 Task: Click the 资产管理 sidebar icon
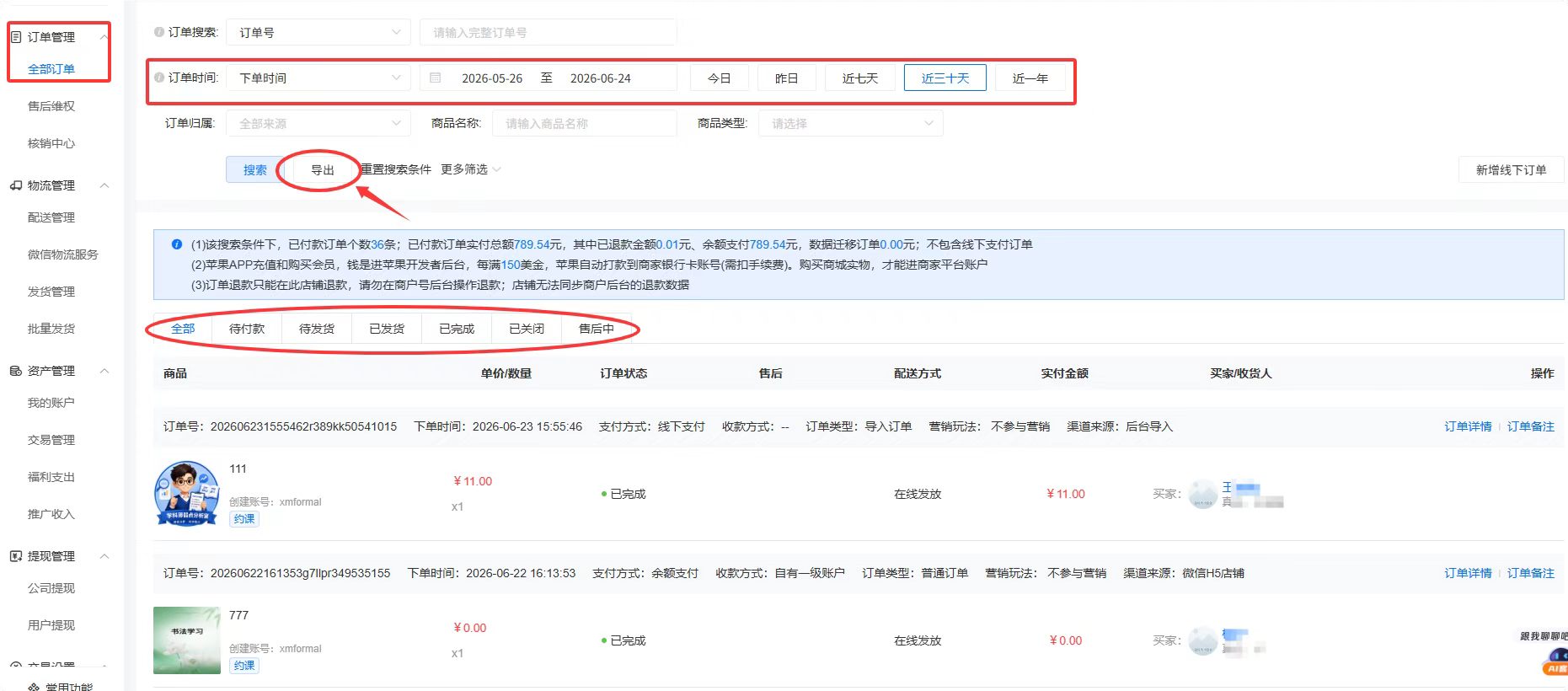[x=16, y=371]
